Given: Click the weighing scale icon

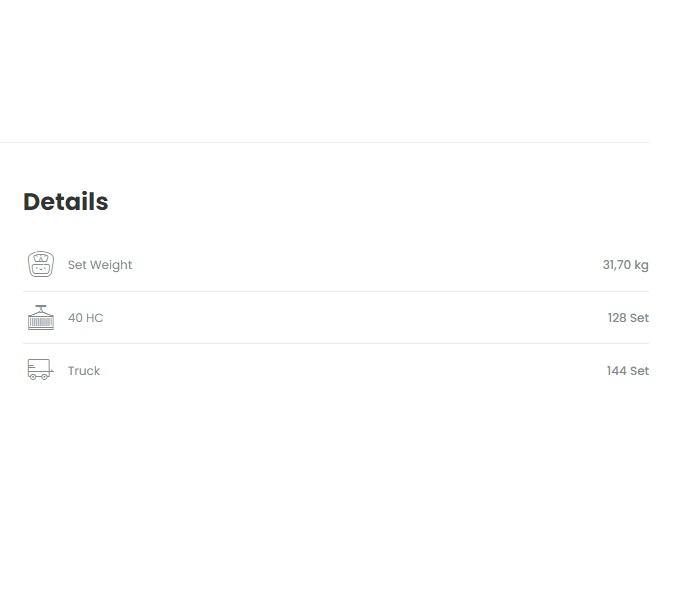Looking at the screenshot, I should (x=40, y=265).
